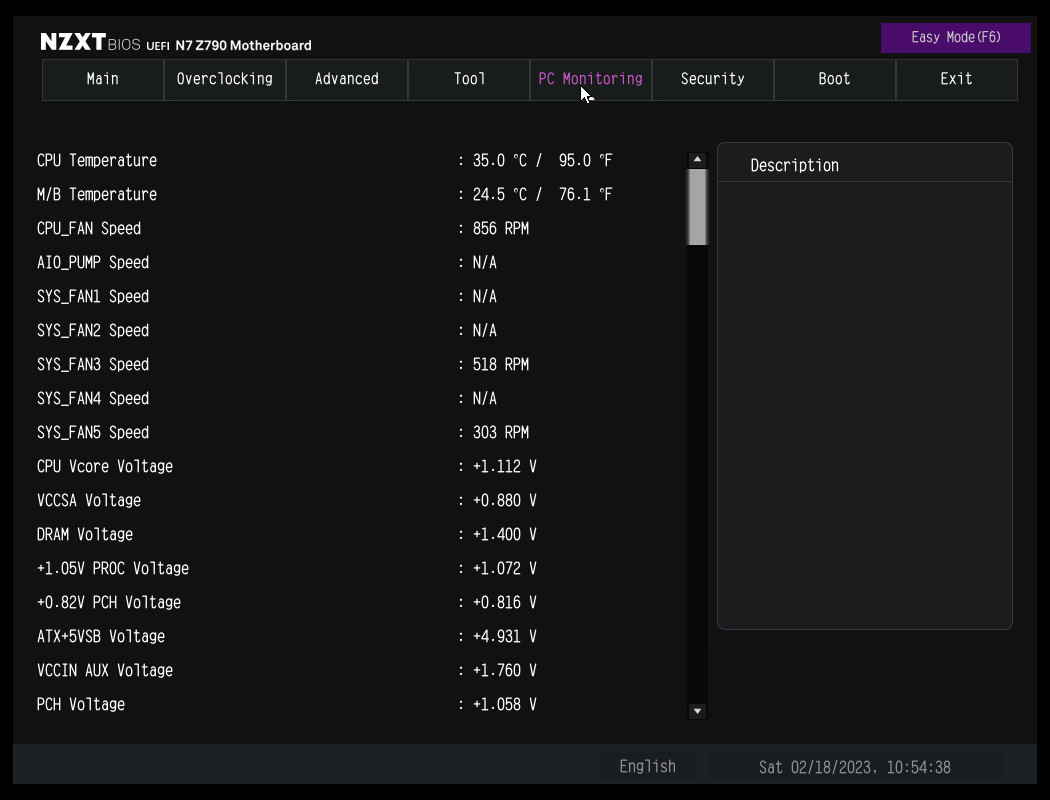The width and height of the screenshot is (1050, 800).
Task: Click the SYS_FAN3 Speed row
Action: tap(93, 365)
